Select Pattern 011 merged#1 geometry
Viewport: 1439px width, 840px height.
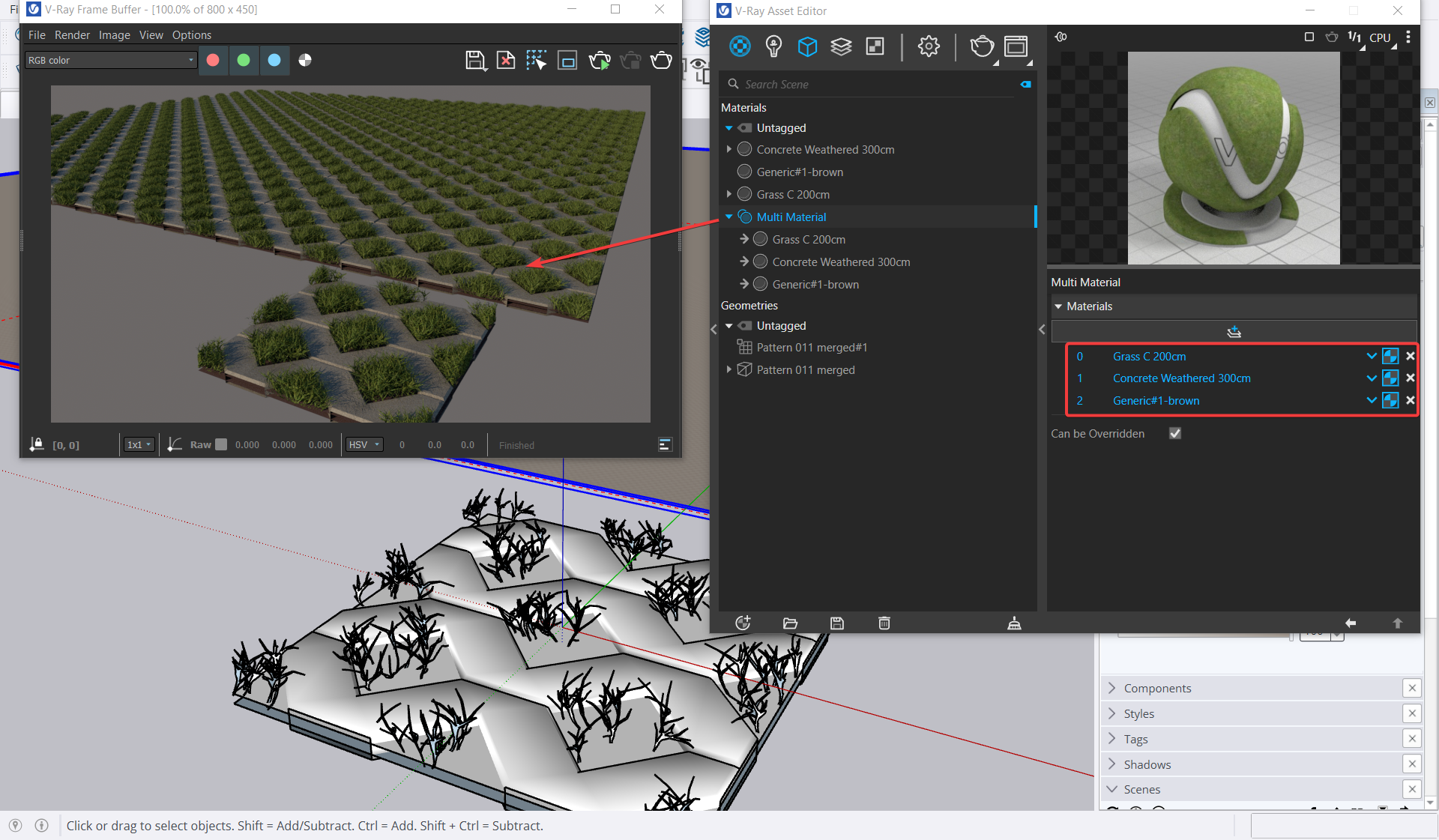coord(812,348)
